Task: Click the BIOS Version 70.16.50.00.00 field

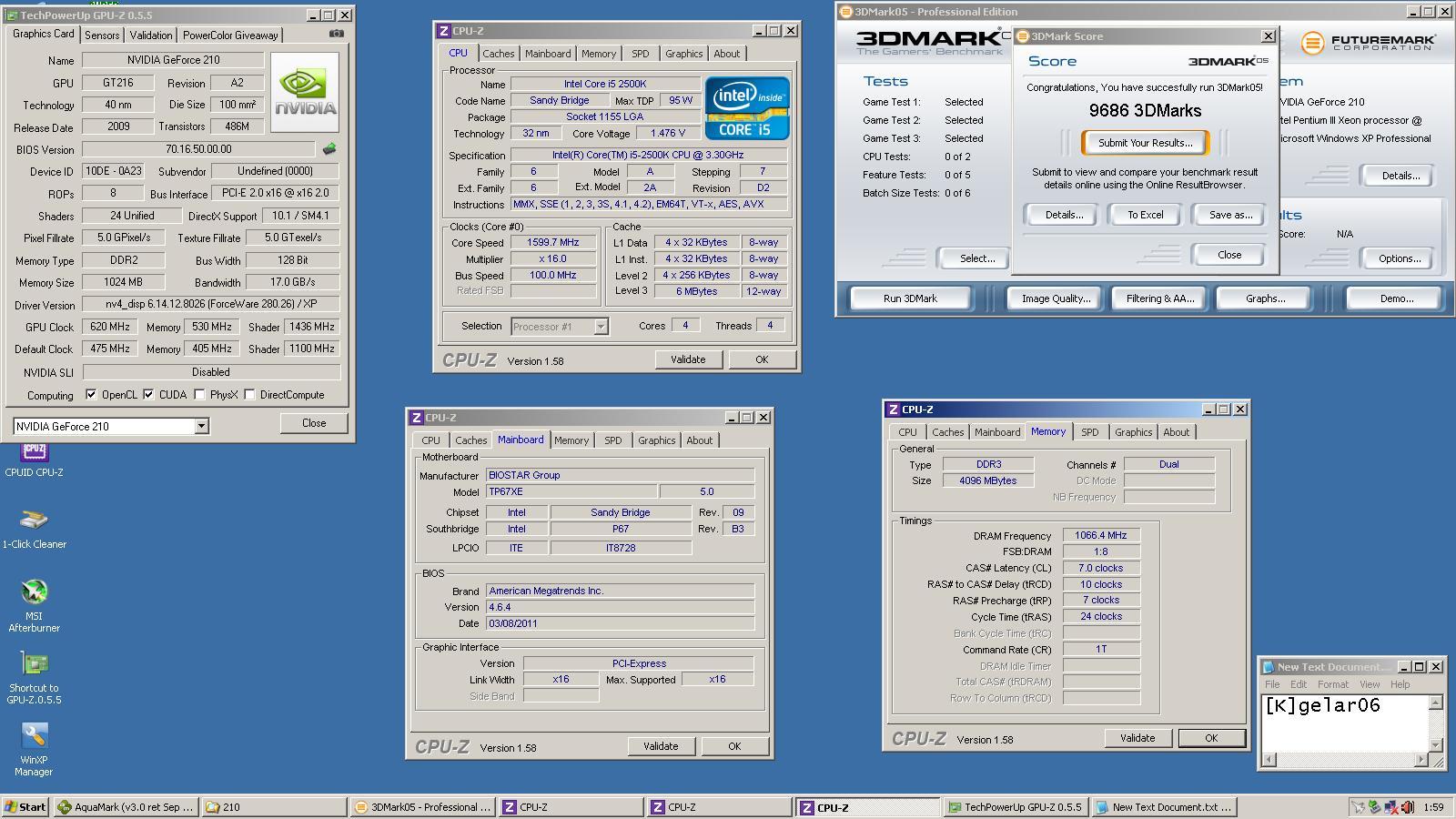Action: point(199,149)
